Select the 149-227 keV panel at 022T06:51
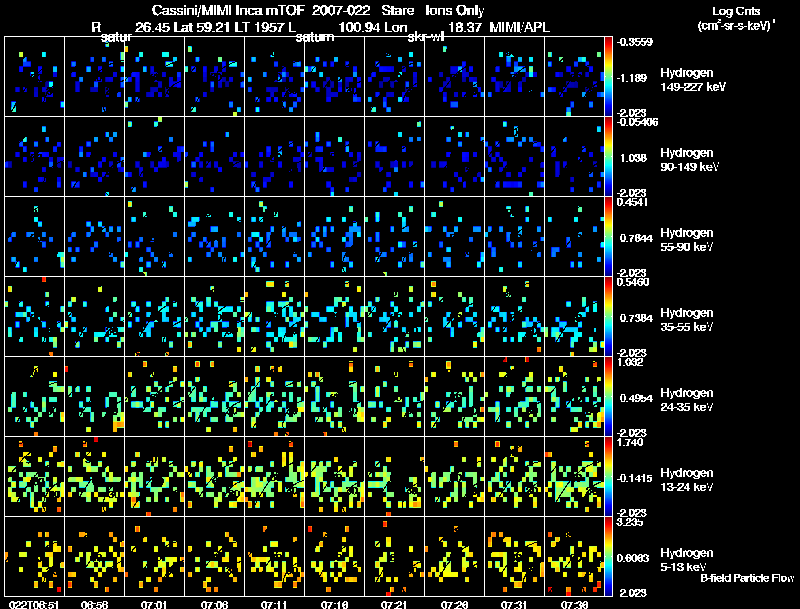The width and height of the screenshot is (800, 609). click(x=35, y=77)
